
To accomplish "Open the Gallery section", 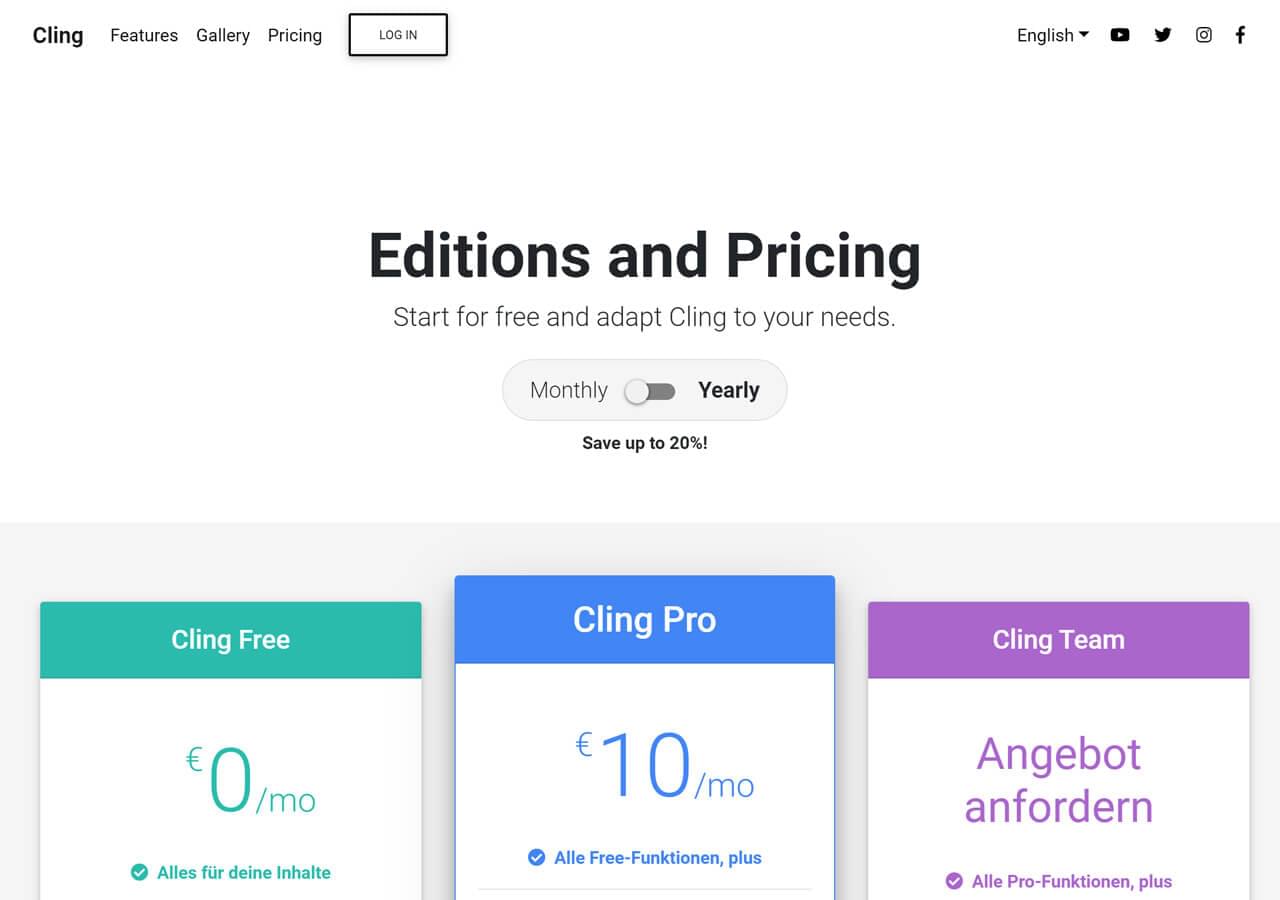I will [x=222, y=35].
